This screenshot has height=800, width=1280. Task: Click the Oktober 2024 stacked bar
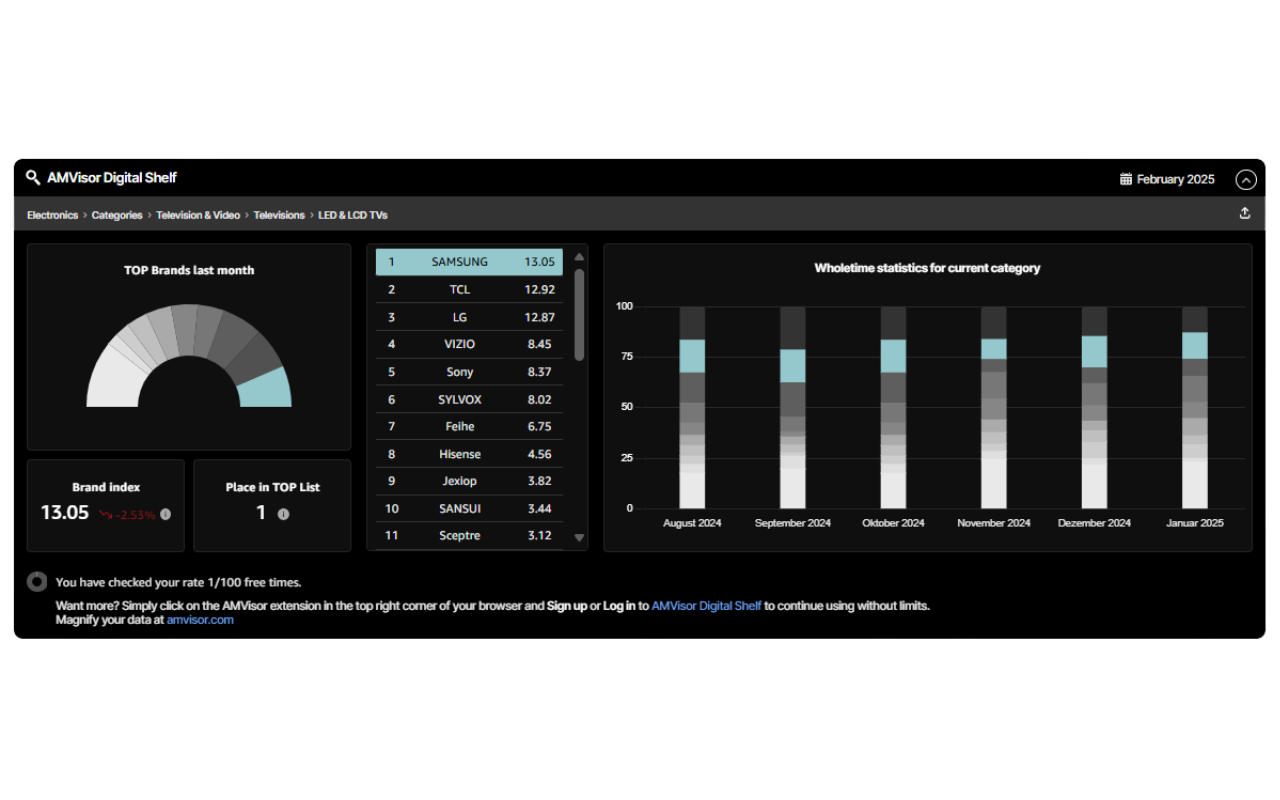click(x=893, y=408)
